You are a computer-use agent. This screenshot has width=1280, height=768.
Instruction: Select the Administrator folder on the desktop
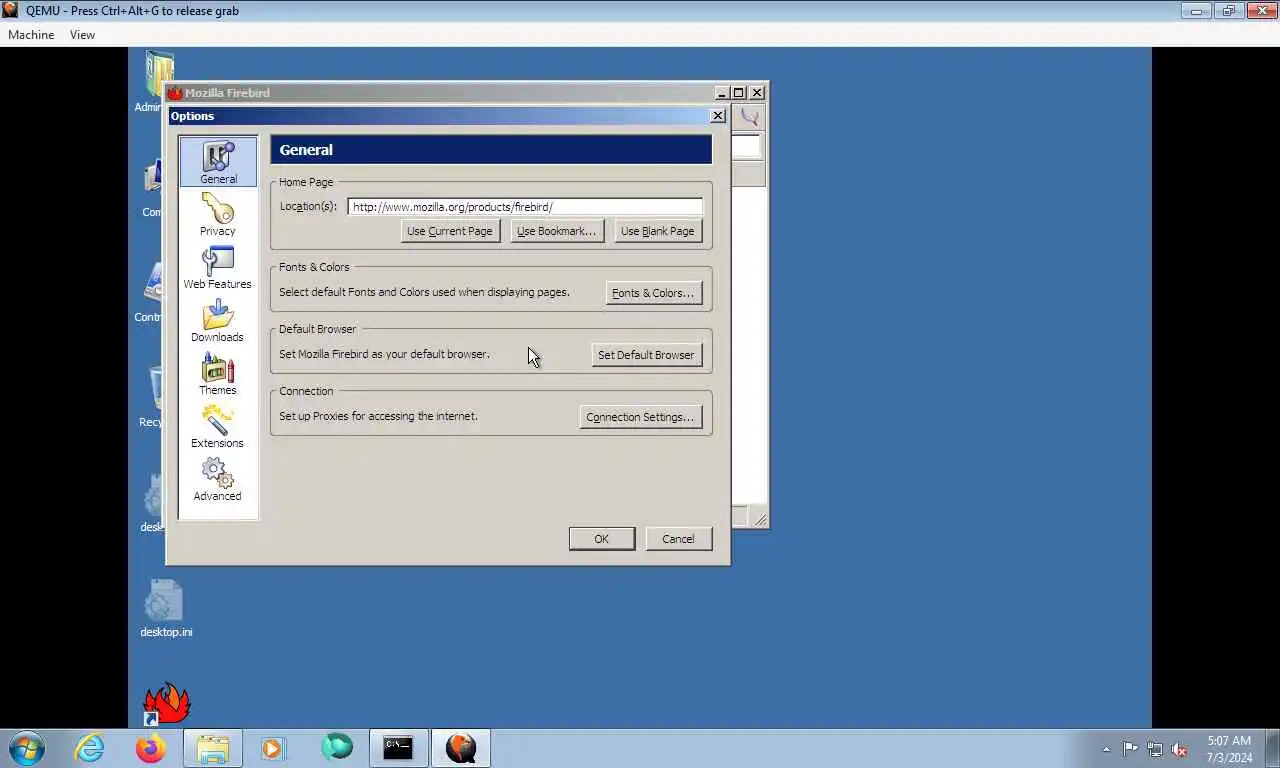pyautogui.click(x=155, y=82)
